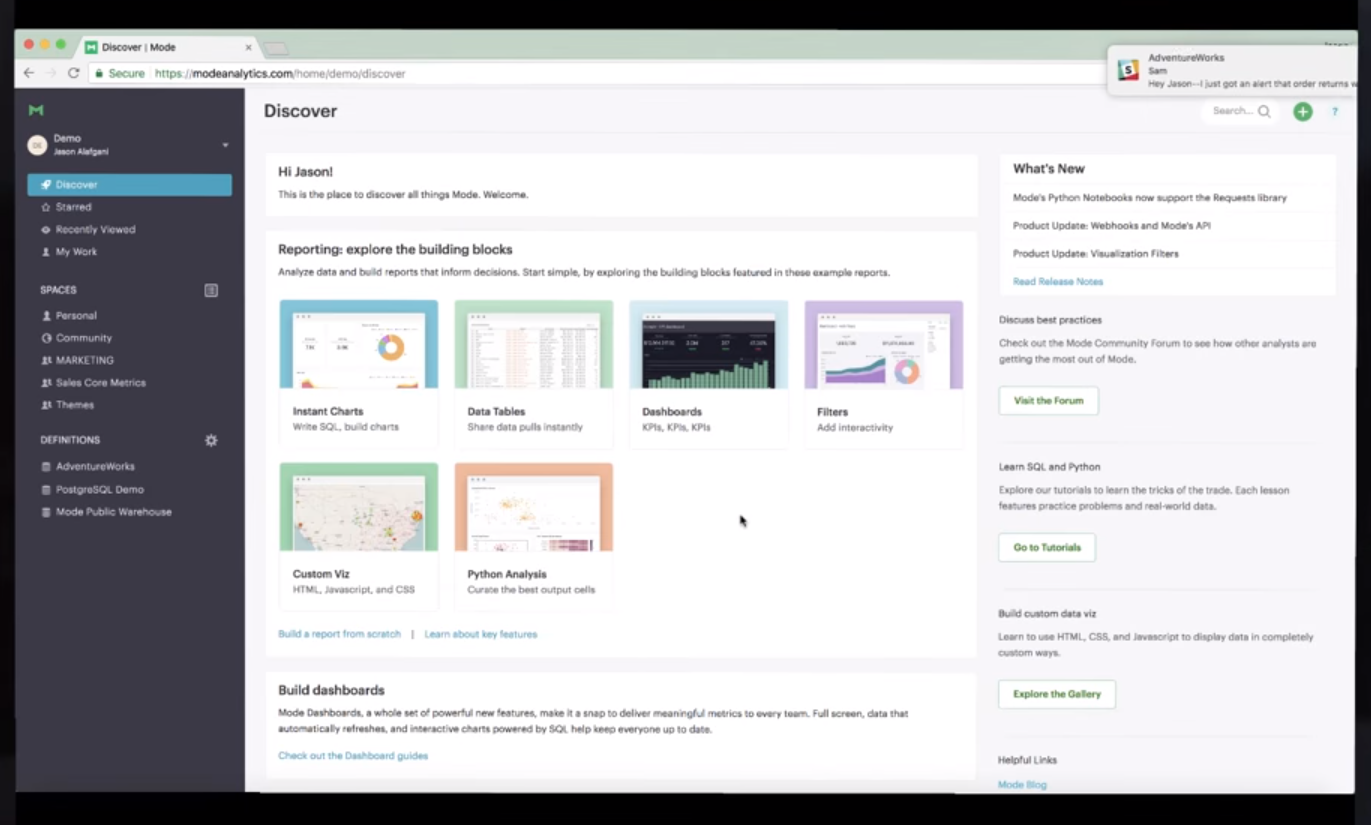The image size is (1371, 825).
Task: Click the rocket icon beside Discover
Action: pyautogui.click(x=46, y=184)
